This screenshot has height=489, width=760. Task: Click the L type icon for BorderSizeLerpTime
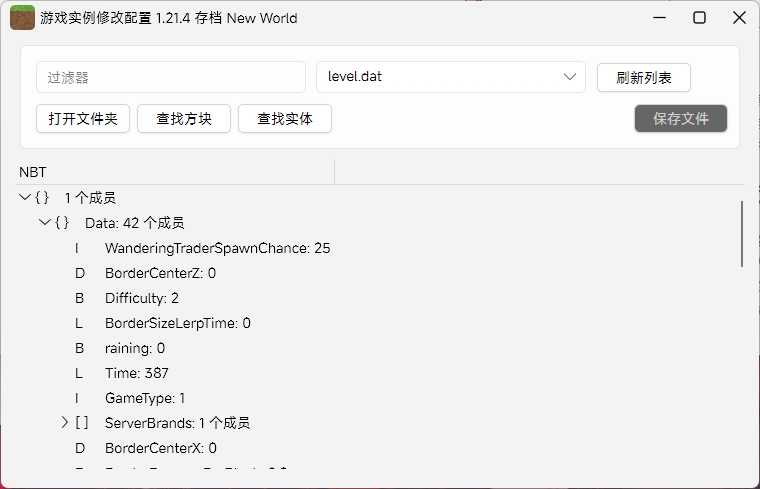(79, 323)
